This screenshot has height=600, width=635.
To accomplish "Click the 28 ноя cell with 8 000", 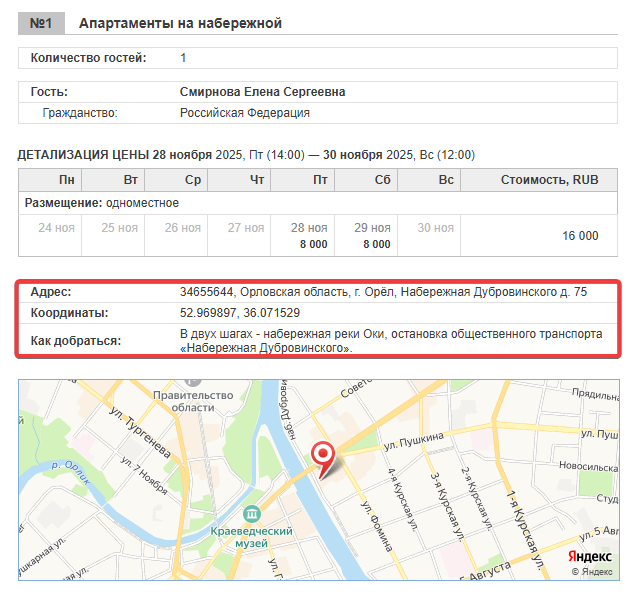I will (303, 236).
